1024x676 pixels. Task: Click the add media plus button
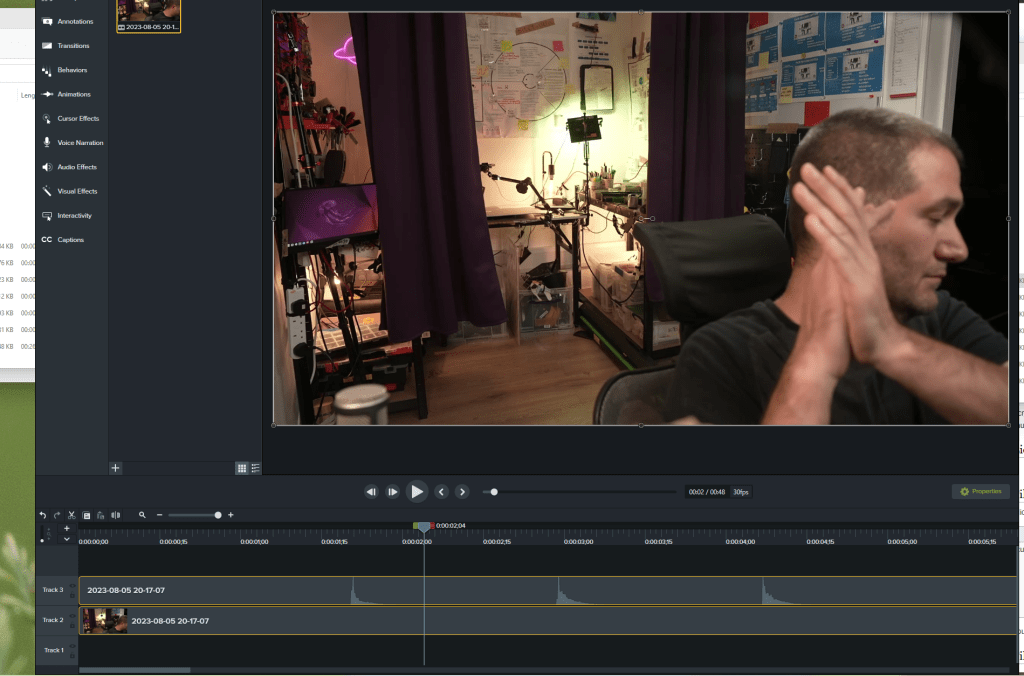click(x=116, y=468)
